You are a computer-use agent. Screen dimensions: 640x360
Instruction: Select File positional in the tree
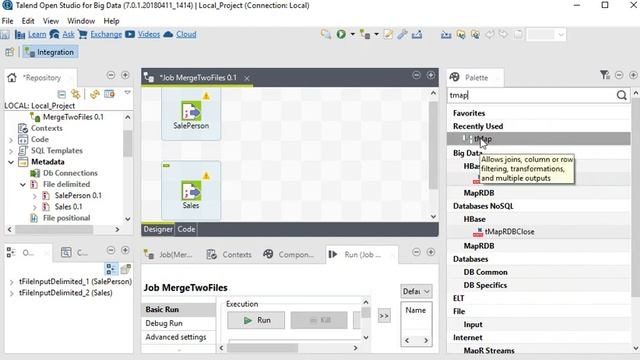coord(66,218)
